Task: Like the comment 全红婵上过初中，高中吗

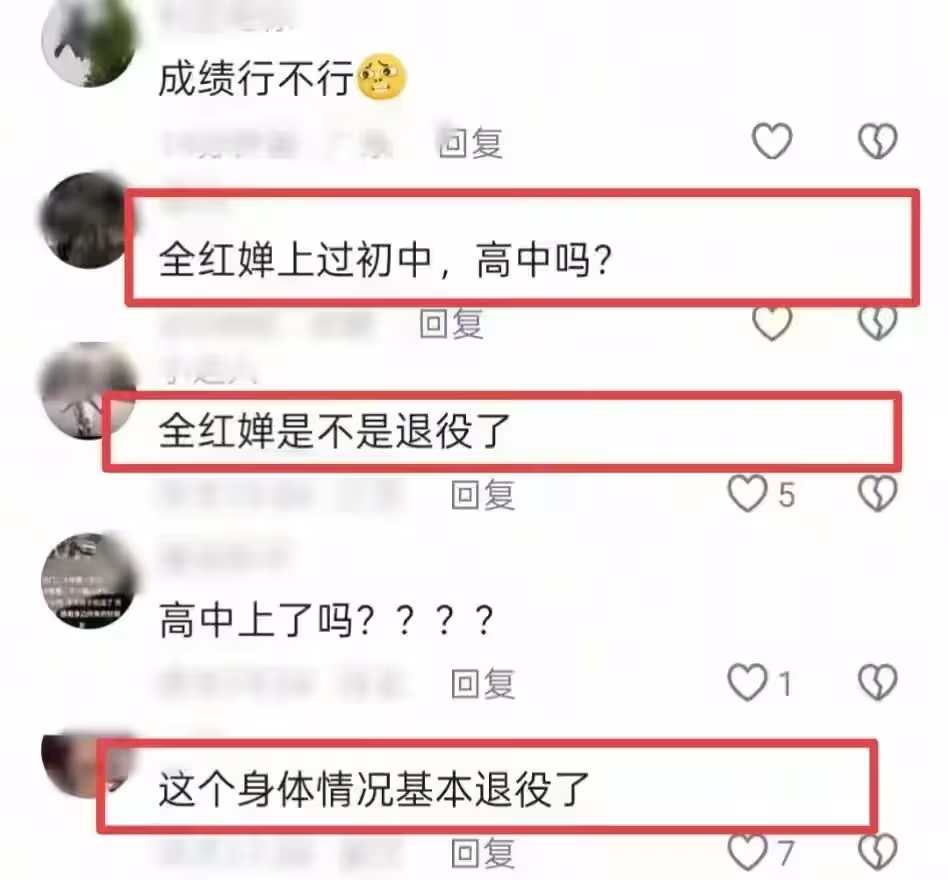Action: point(772,323)
